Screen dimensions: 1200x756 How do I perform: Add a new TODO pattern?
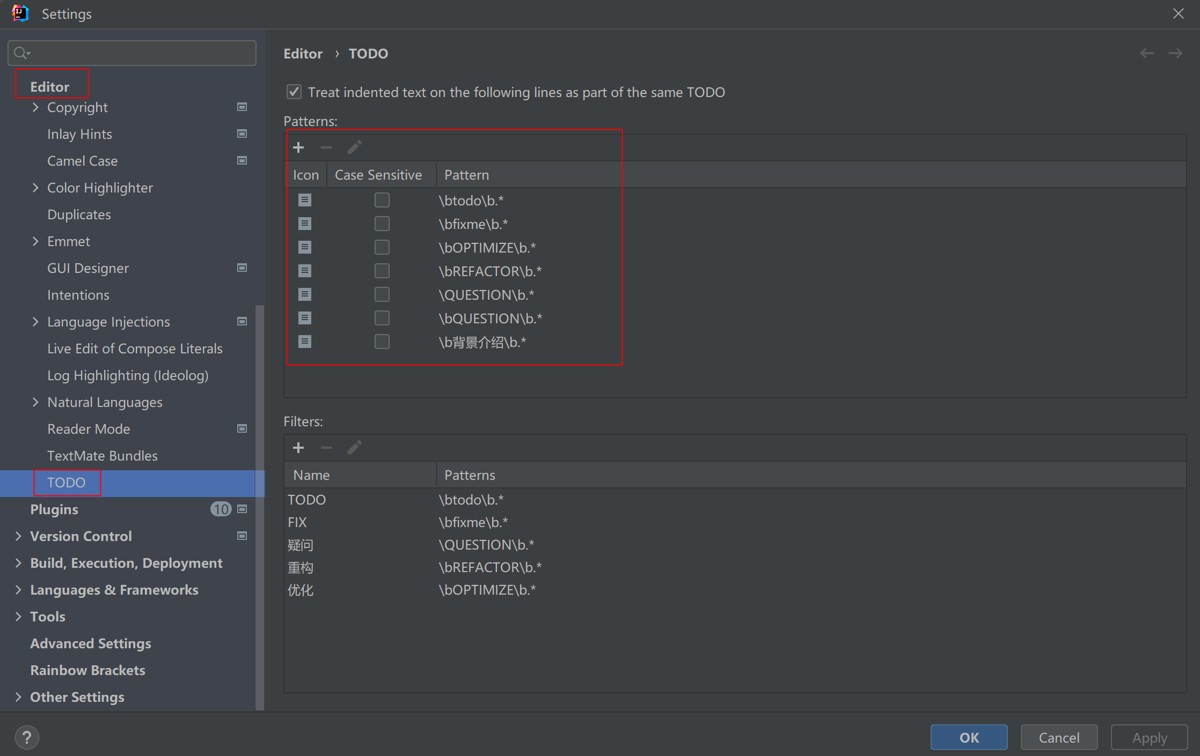point(298,147)
